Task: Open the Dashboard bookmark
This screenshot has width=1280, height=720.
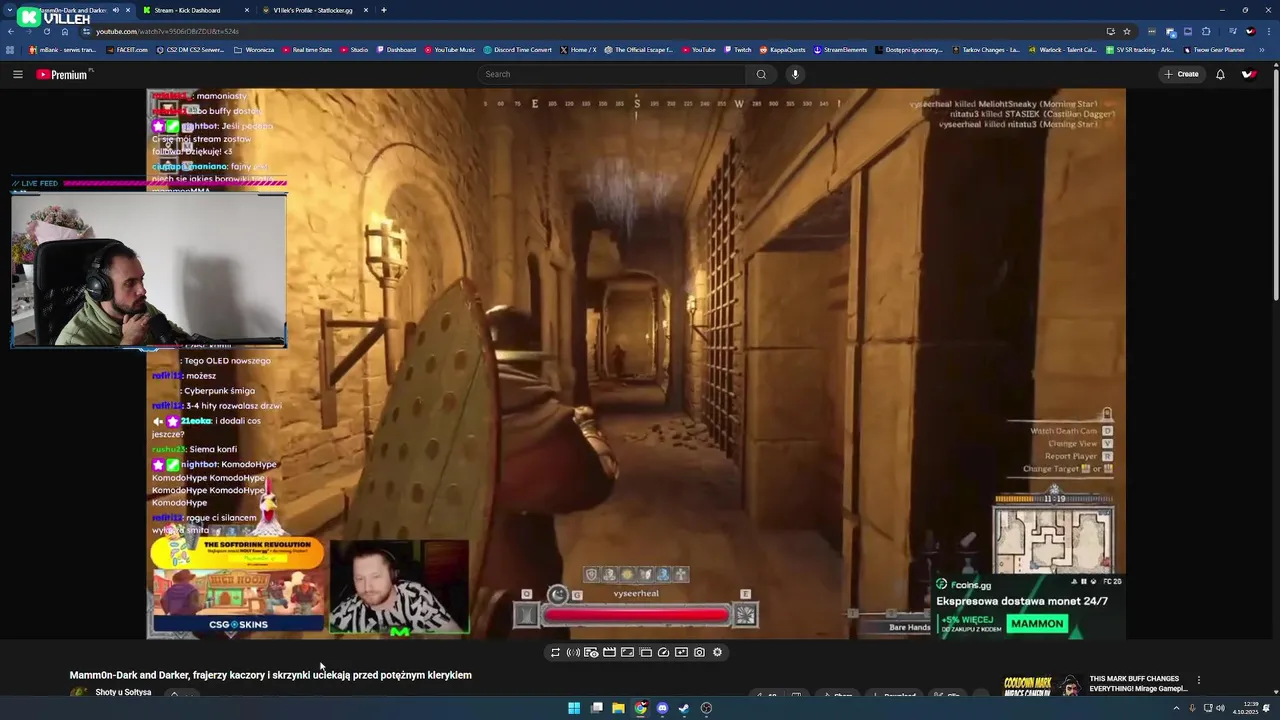Action: click(396, 50)
